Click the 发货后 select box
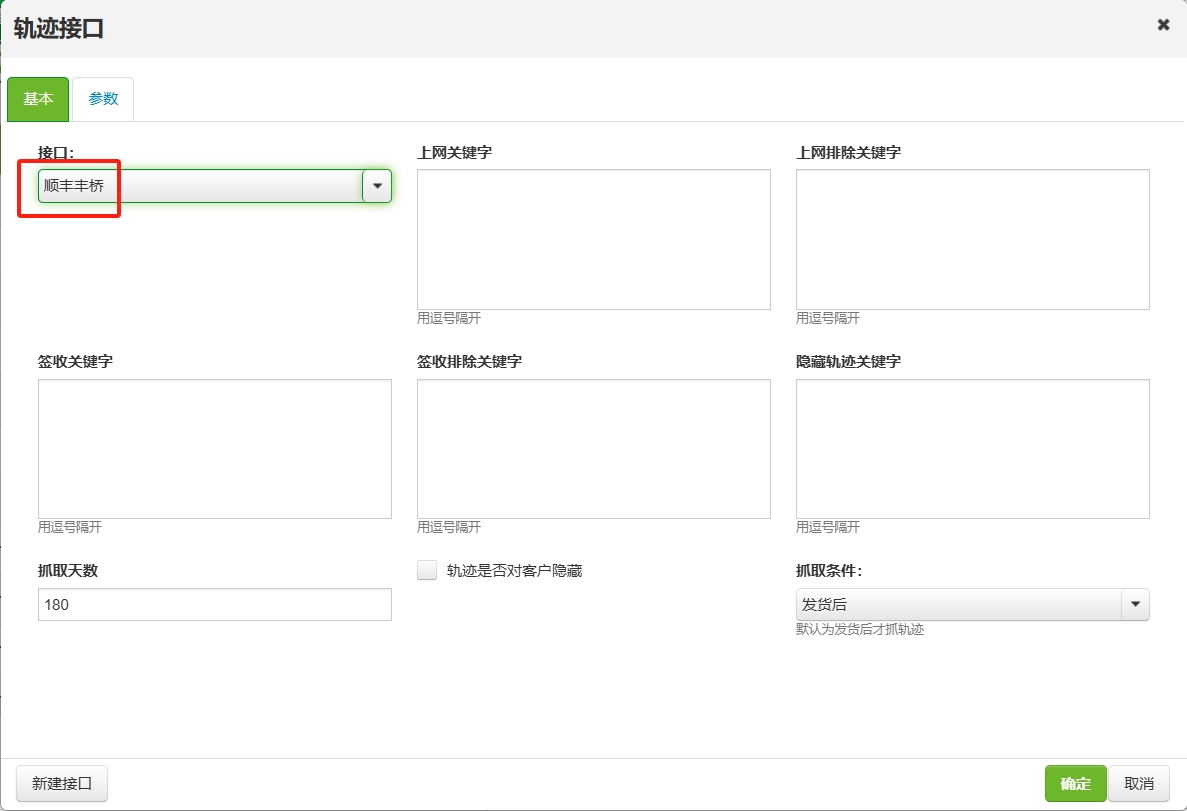The width and height of the screenshot is (1187, 811). (x=973, y=604)
